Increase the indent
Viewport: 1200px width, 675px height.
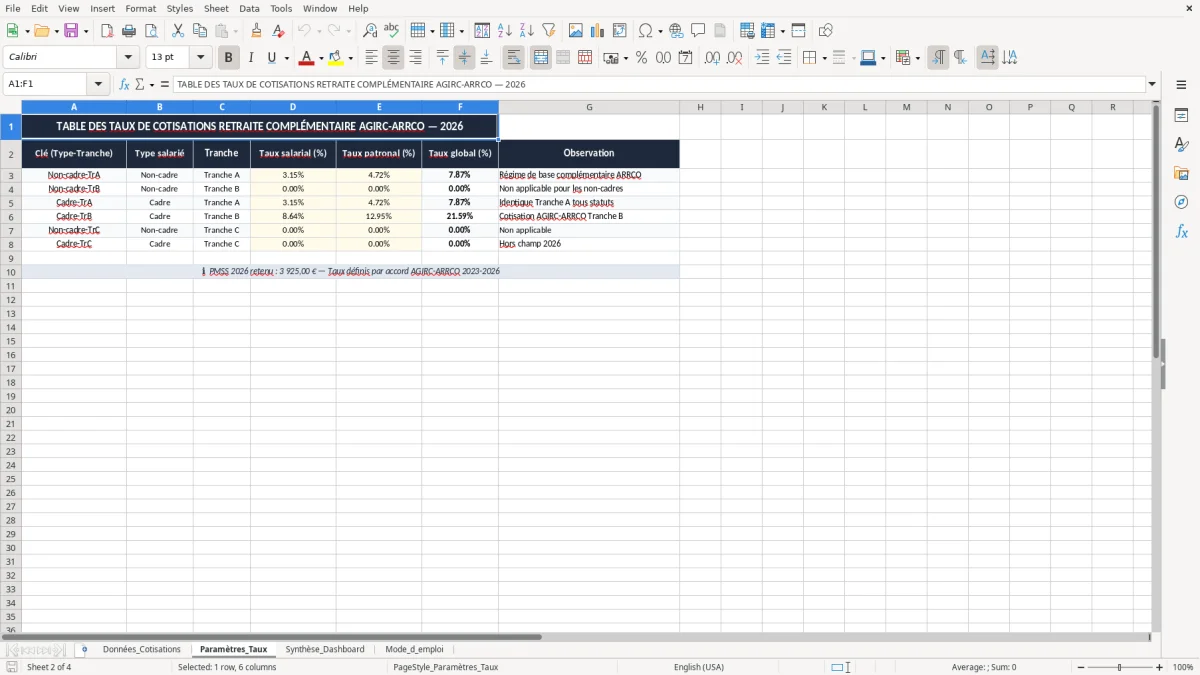pyautogui.click(x=762, y=58)
